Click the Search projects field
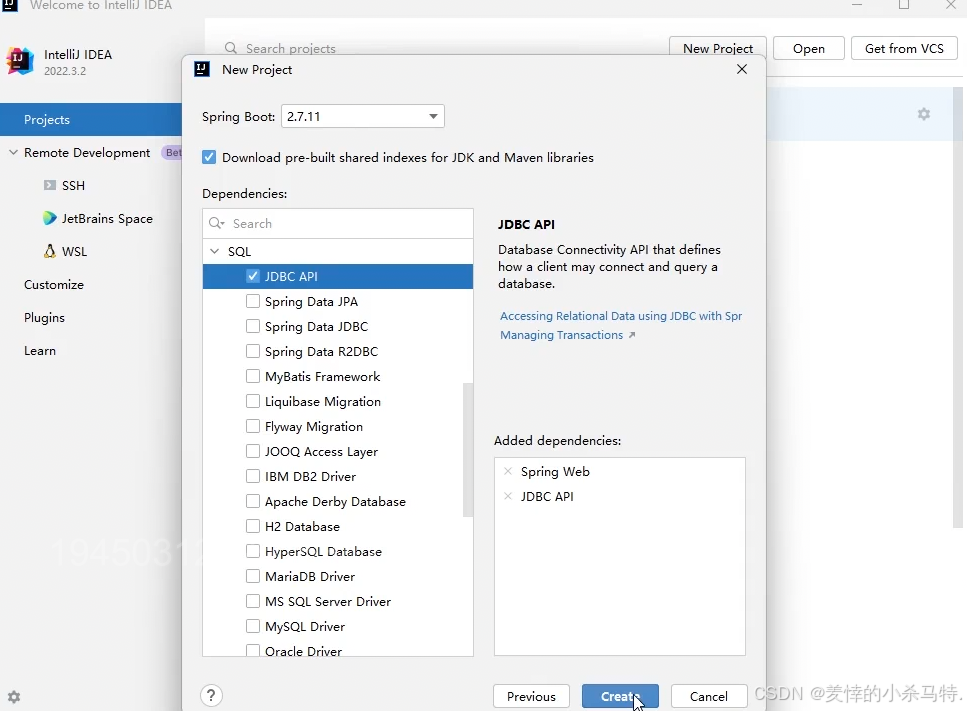 290,48
